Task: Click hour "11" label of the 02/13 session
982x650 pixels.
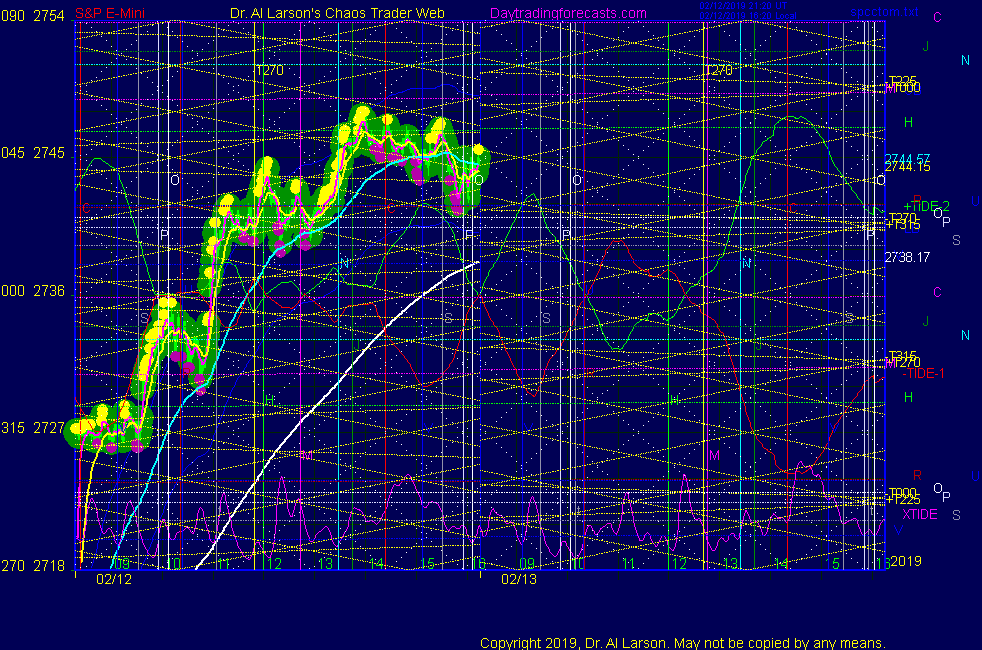Action: [x=628, y=564]
